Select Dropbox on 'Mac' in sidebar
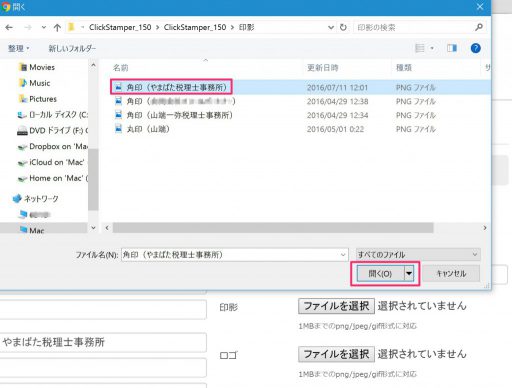Screen dimensions: 512x388 click(52, 146)
